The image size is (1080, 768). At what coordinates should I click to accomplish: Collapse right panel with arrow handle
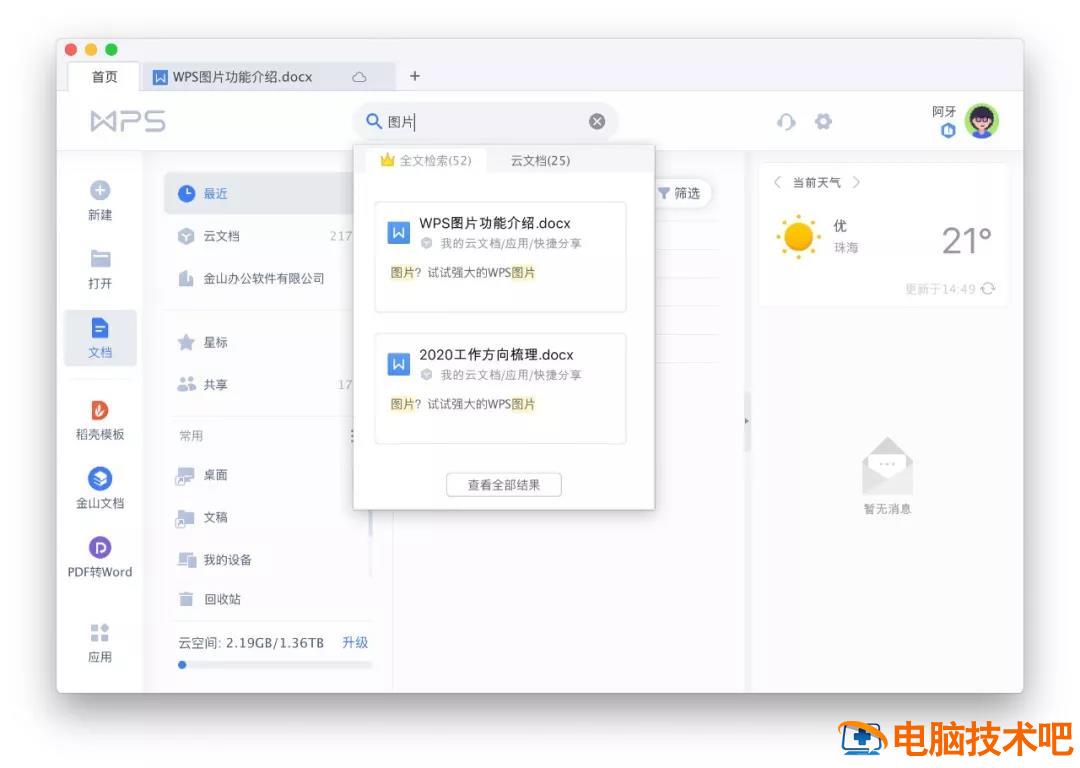(747, 421)
